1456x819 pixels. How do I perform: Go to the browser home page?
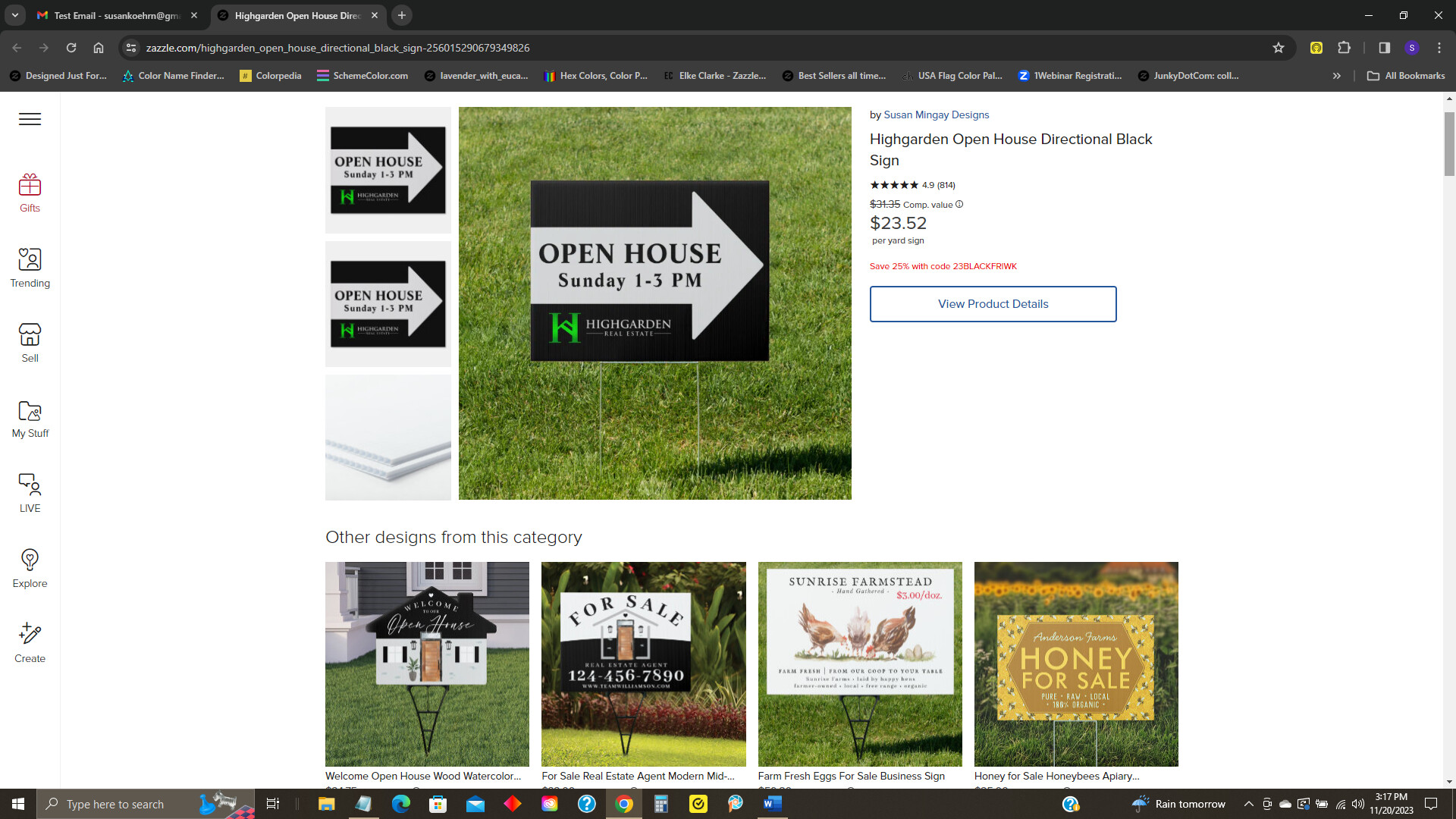click(x=99, y=48)
